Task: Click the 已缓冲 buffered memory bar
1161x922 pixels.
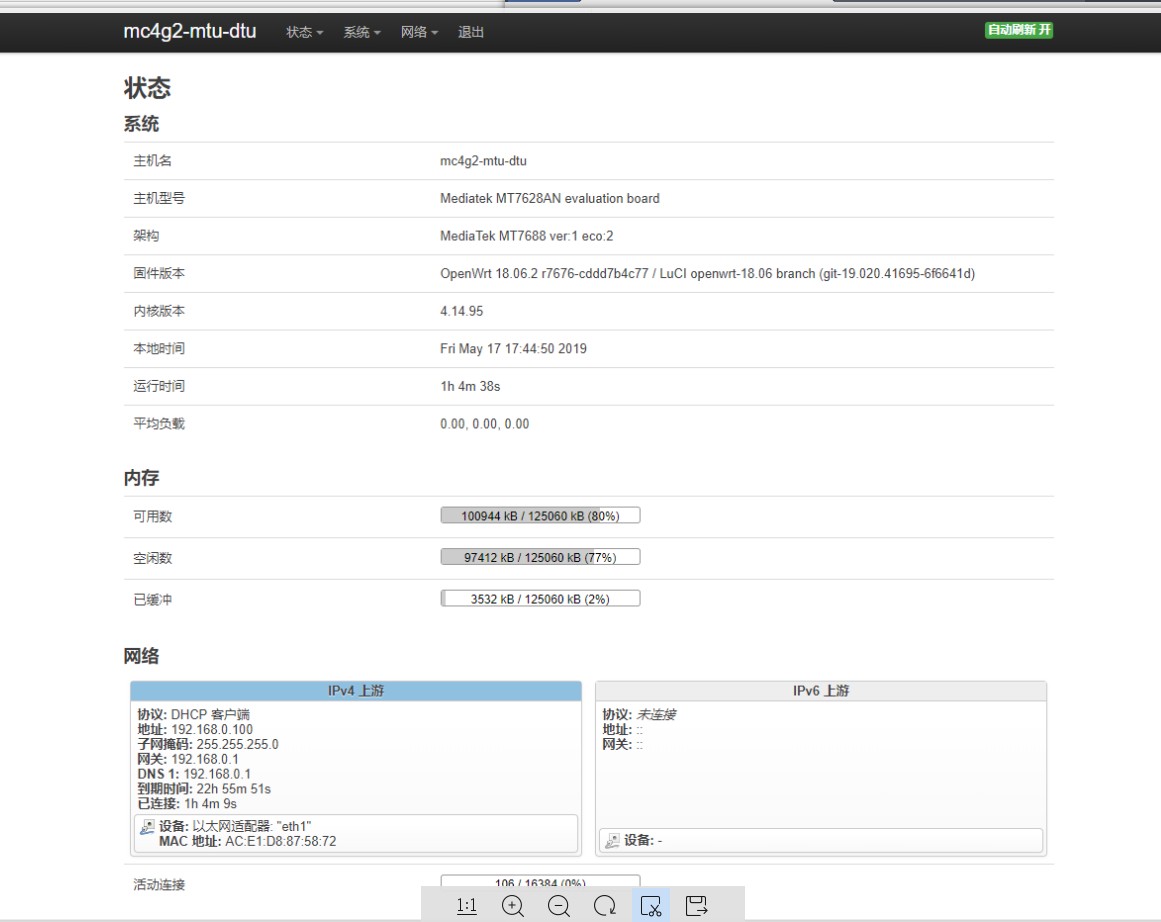Action: pos(540,599)
